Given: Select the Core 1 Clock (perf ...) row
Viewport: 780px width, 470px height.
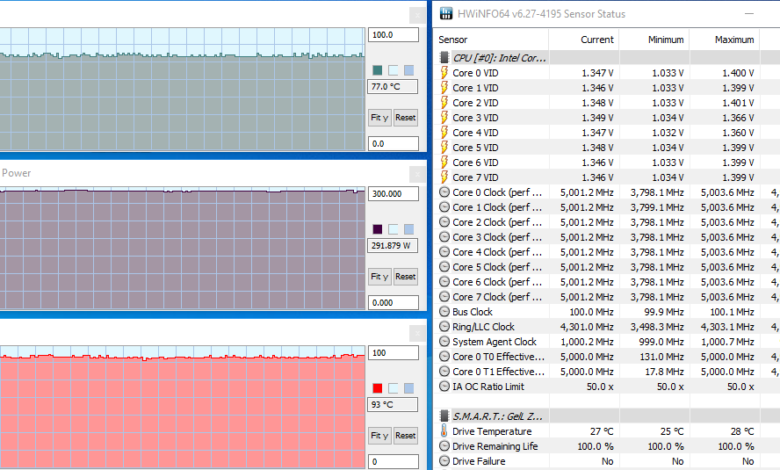Looking at the screenshot, I should [x=607, y=207].
